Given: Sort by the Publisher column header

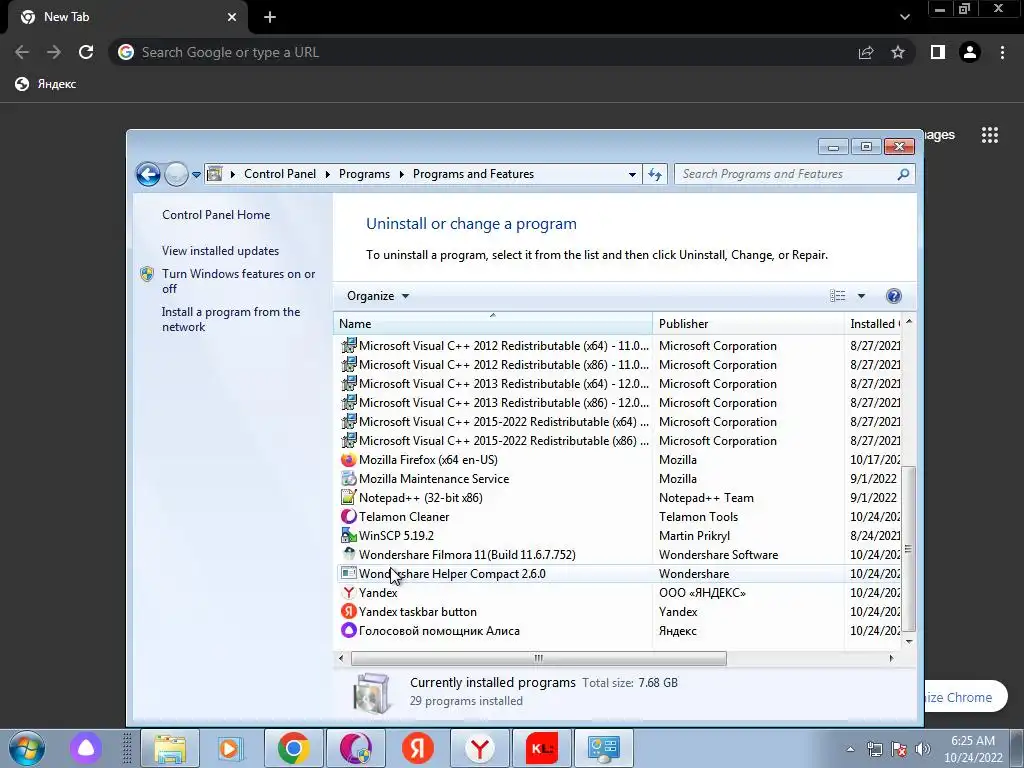Looking at the screenshot, I should (x=748, y=323).
